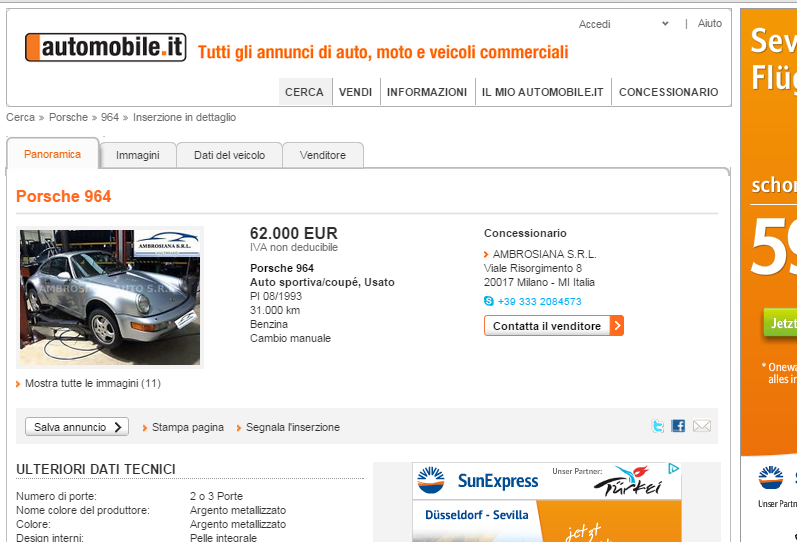This screenshot has width=797, height=542.
Task: Send listing by email envelope icon
Action: (x=702, y=426)
